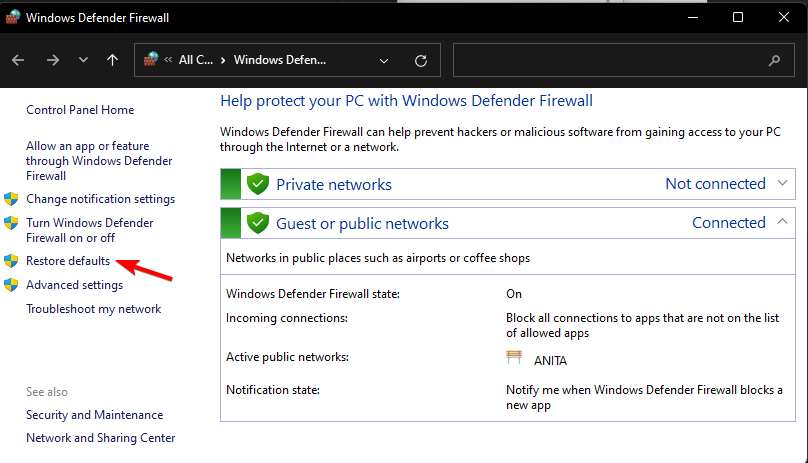The height and width of the screenshot is (463, 808).
Task: Select the 'Windows Defen...' breadcrumb segment
Action: pyautogui.click(x=280, y=60)
